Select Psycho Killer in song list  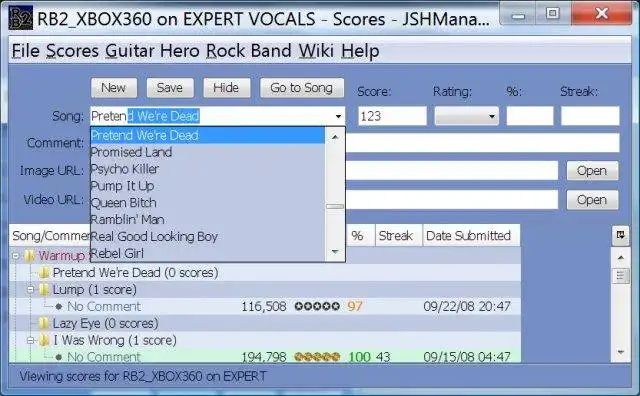coord(208,169)
